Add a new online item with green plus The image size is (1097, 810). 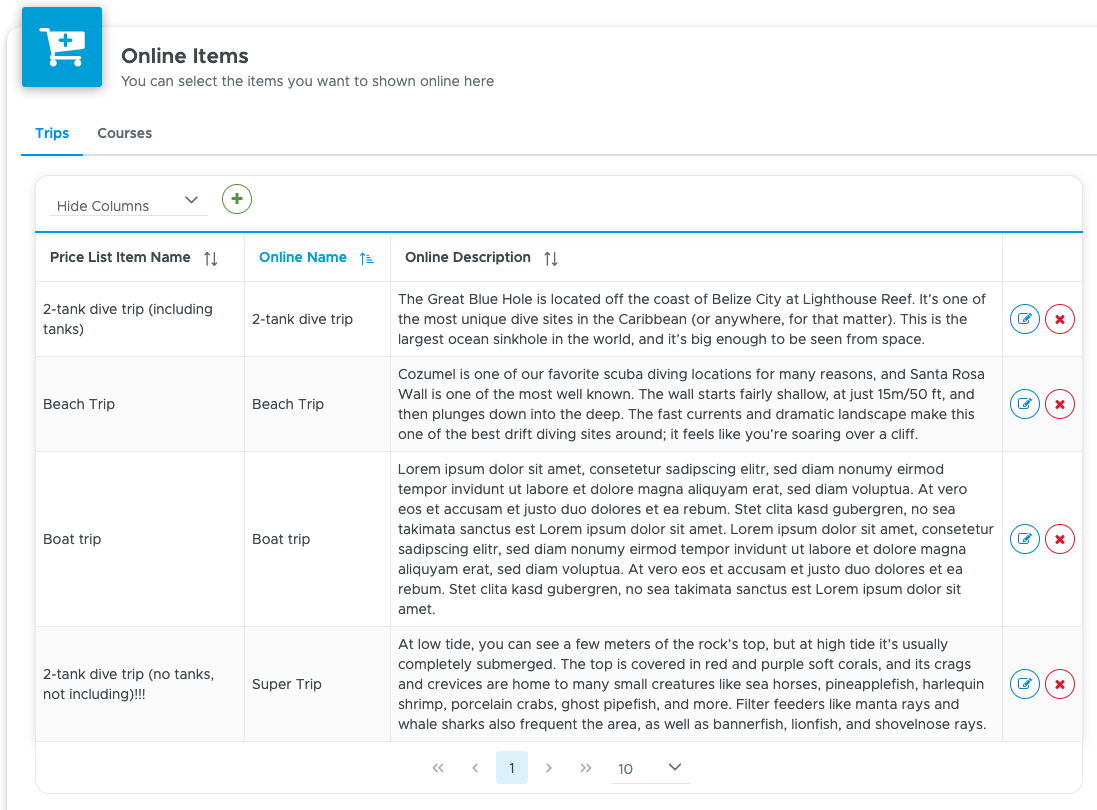[237, 199]
